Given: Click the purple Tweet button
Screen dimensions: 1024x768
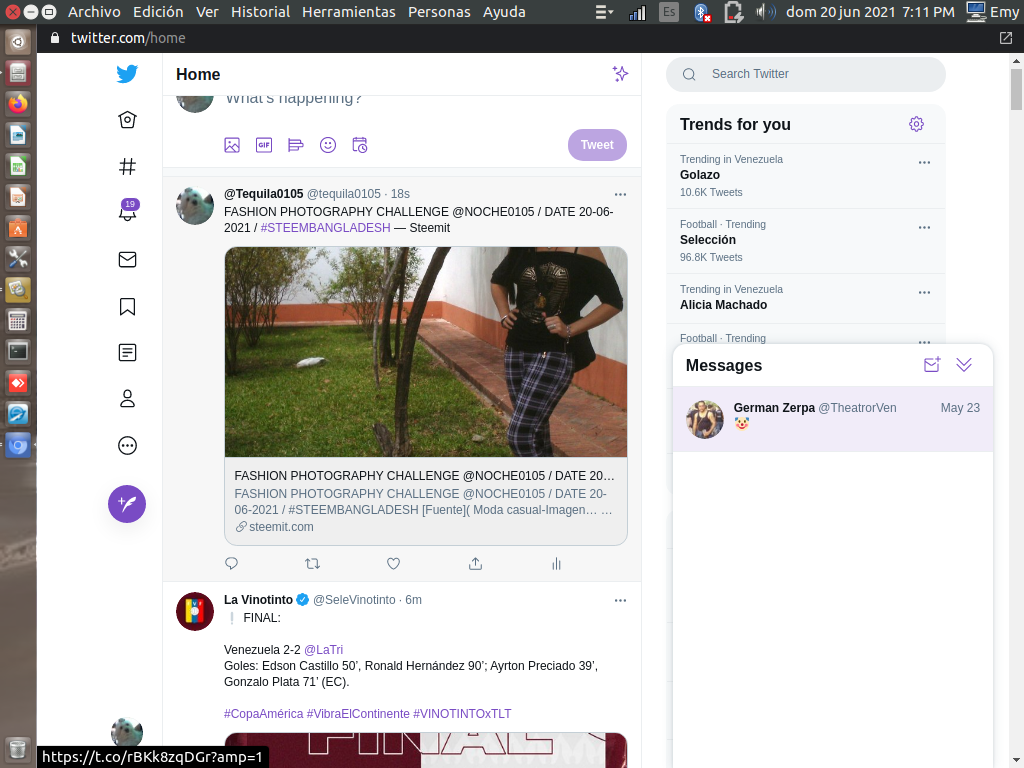Looking at the screenshot, I should tap(597, 145).
